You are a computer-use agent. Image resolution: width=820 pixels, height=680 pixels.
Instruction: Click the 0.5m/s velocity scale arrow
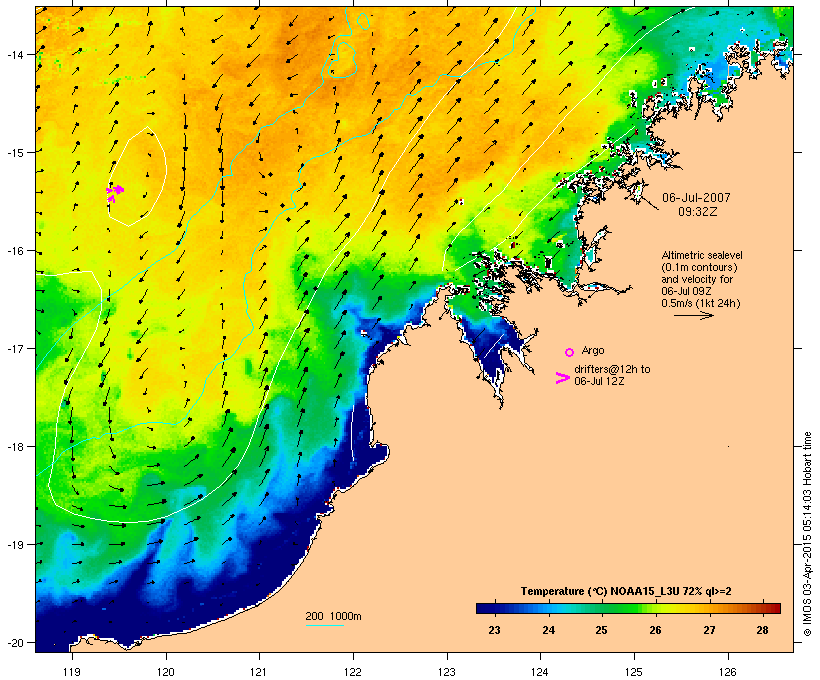(694, 315)
